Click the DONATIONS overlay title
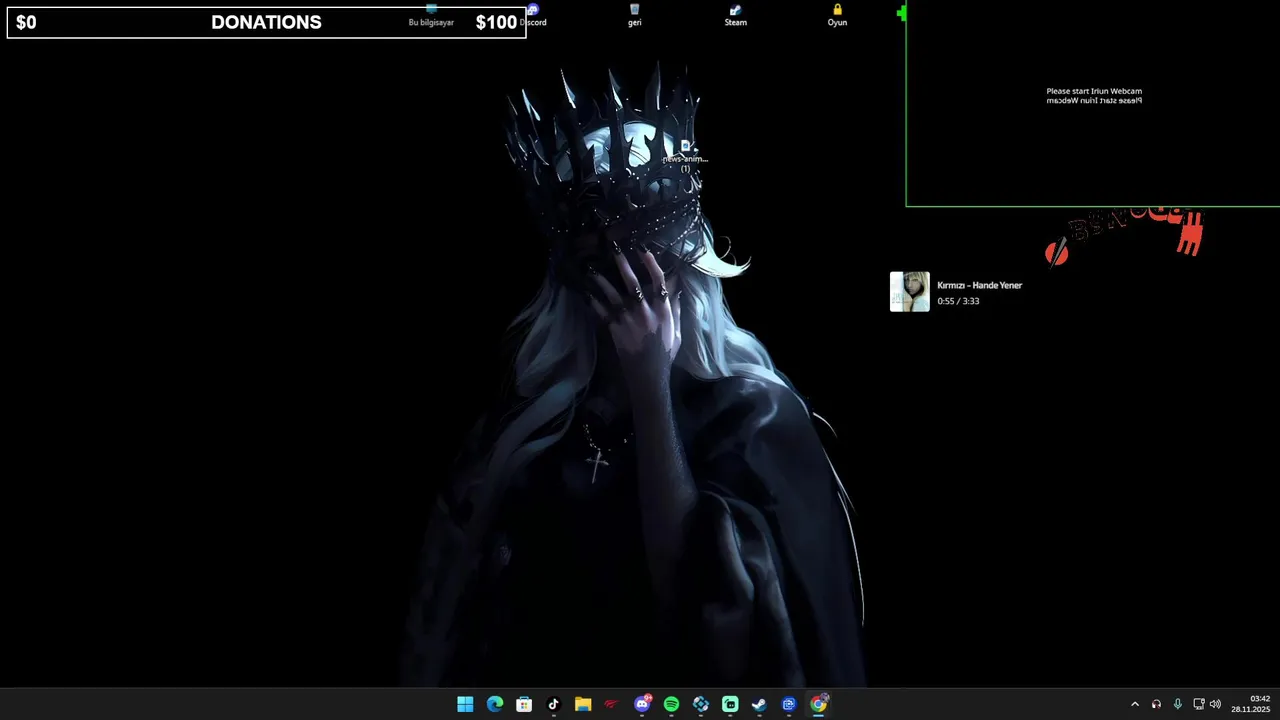 pyautogui.click(x=266, y=22)
